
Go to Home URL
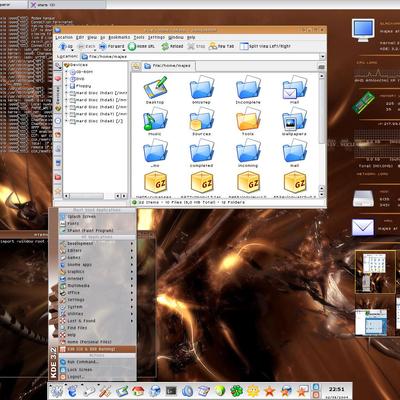click(142, 46)
